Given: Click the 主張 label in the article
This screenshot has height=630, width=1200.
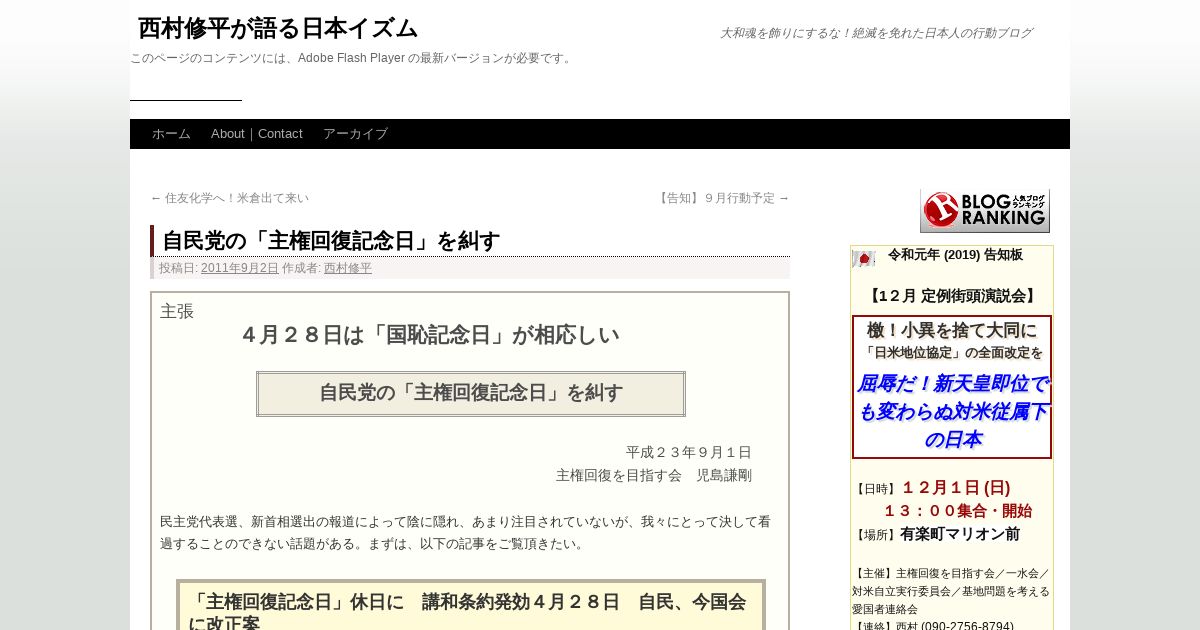Looking at the screenshot, I should coord(177,311).
